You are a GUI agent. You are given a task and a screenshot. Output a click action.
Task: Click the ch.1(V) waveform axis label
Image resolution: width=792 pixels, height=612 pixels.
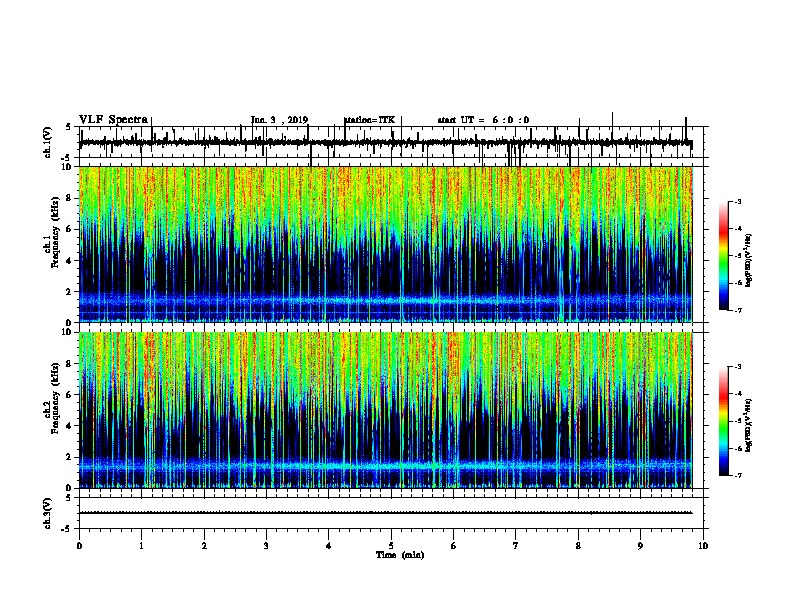click(48, 142)
